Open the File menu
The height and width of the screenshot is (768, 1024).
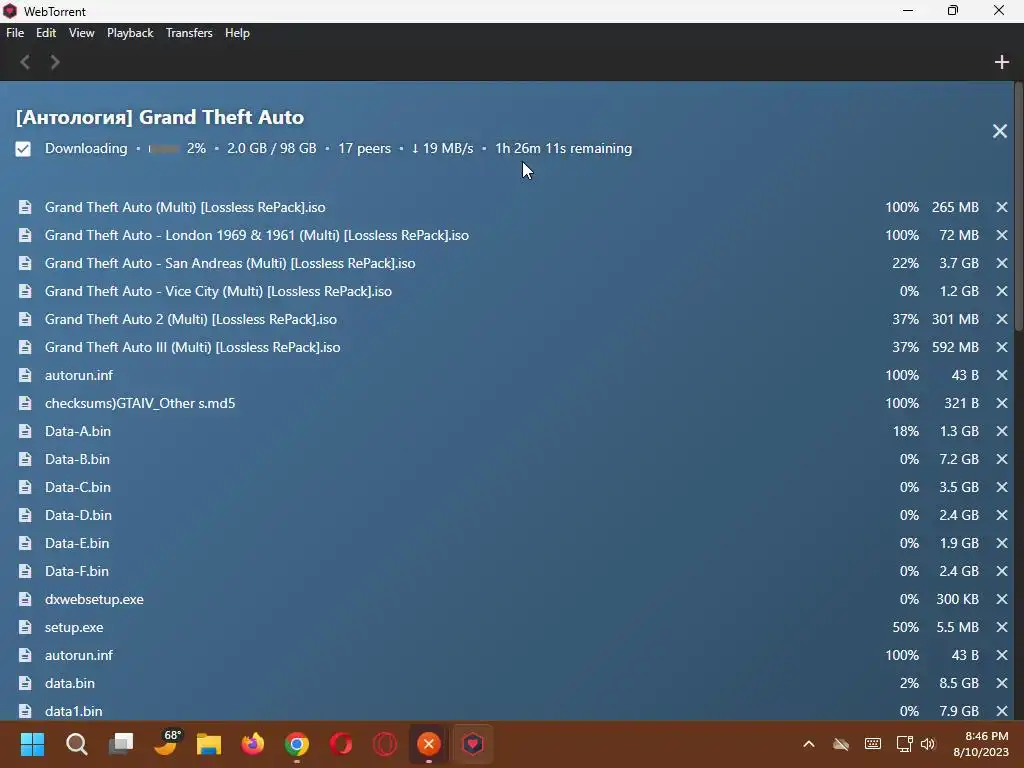click(x=15, y=33)
